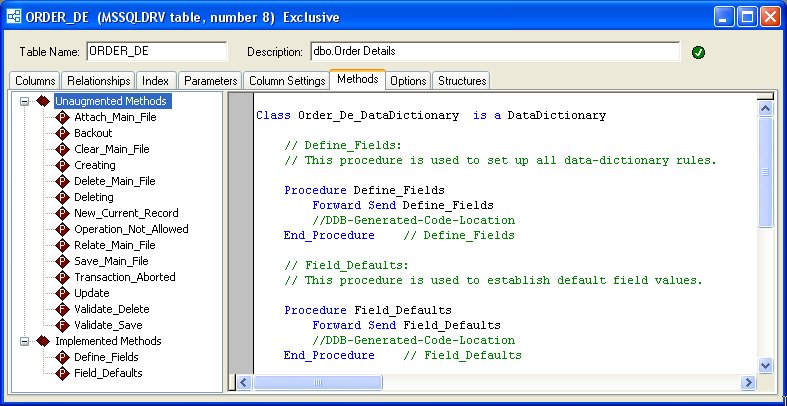Click the Table Name input field

[157, 51]
